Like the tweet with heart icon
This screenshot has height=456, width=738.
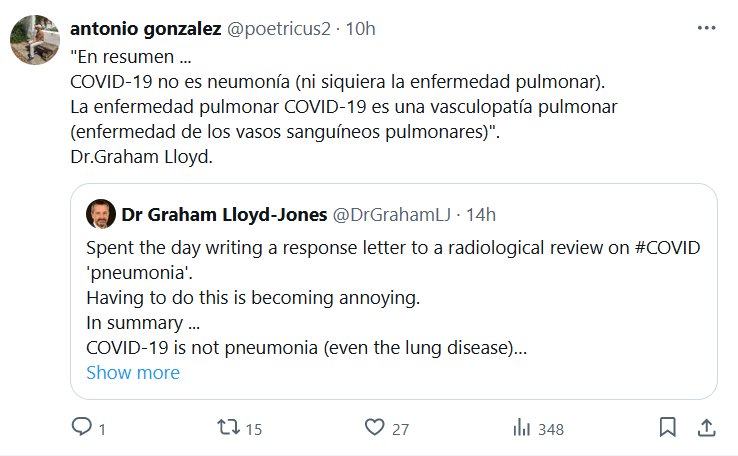375,428
